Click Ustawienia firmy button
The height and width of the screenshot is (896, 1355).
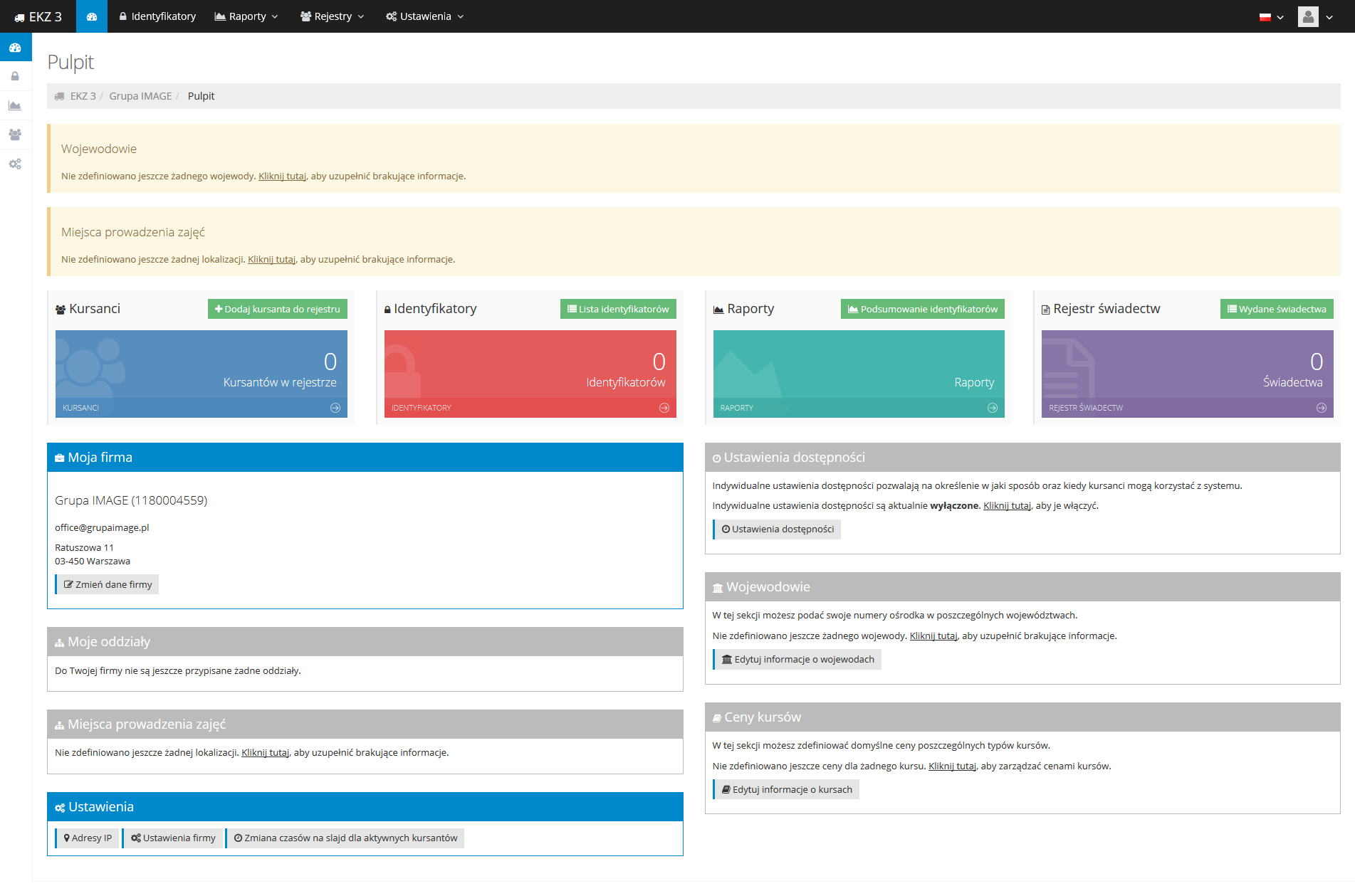point(172,838)
